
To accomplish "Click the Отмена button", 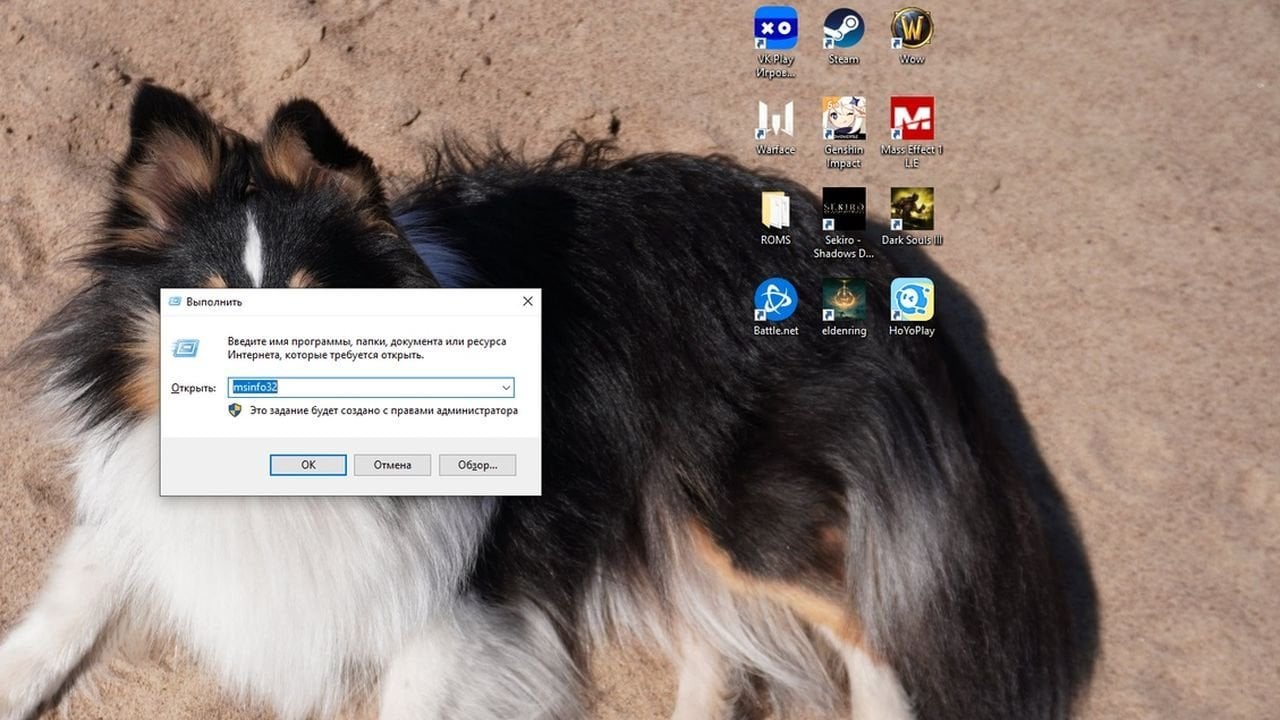I will (392, 465).
